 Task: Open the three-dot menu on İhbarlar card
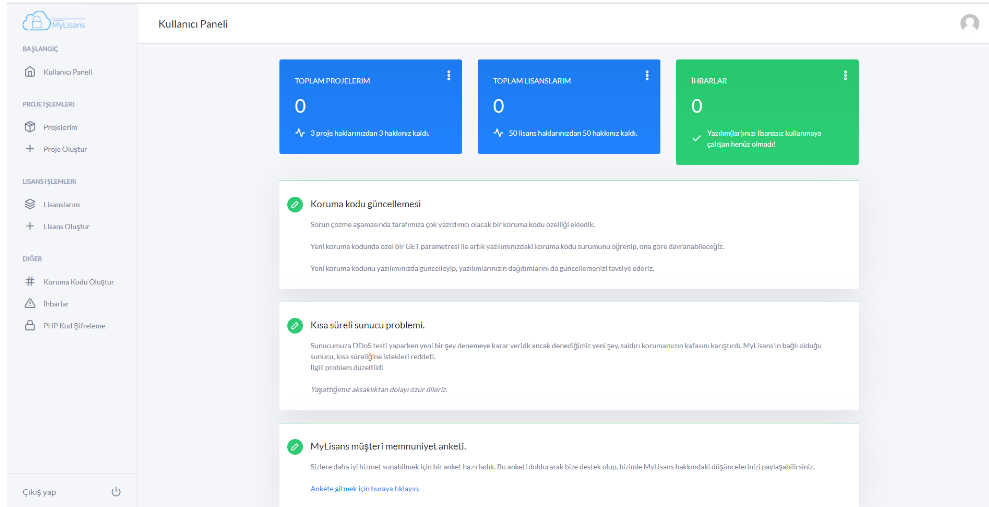coord(845,76)
